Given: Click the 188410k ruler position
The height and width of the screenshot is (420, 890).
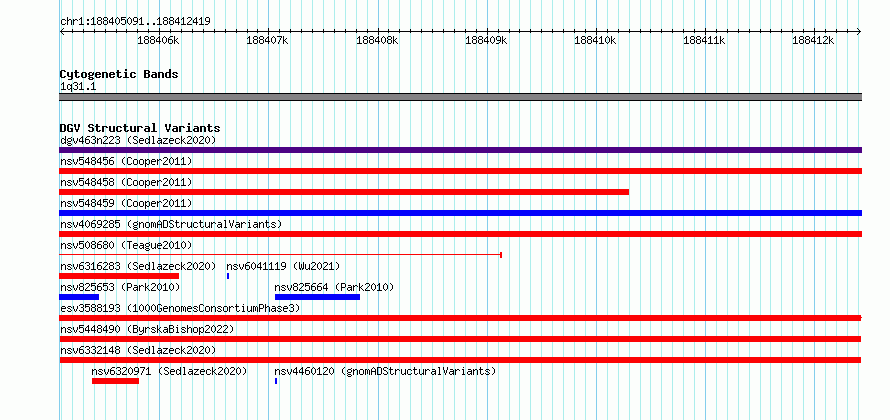Looking at the screenshot, I should point(595,40).
